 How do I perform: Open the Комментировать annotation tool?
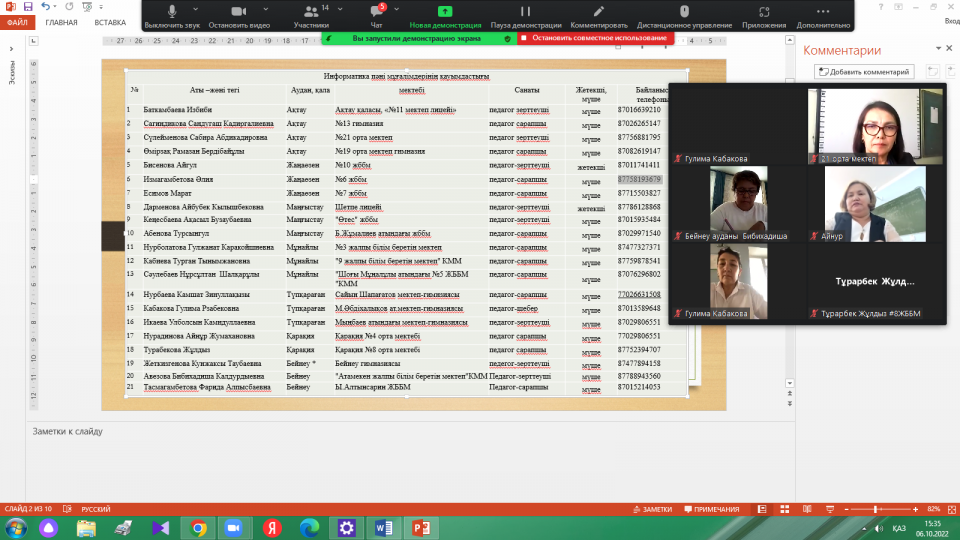click(599, 16)
